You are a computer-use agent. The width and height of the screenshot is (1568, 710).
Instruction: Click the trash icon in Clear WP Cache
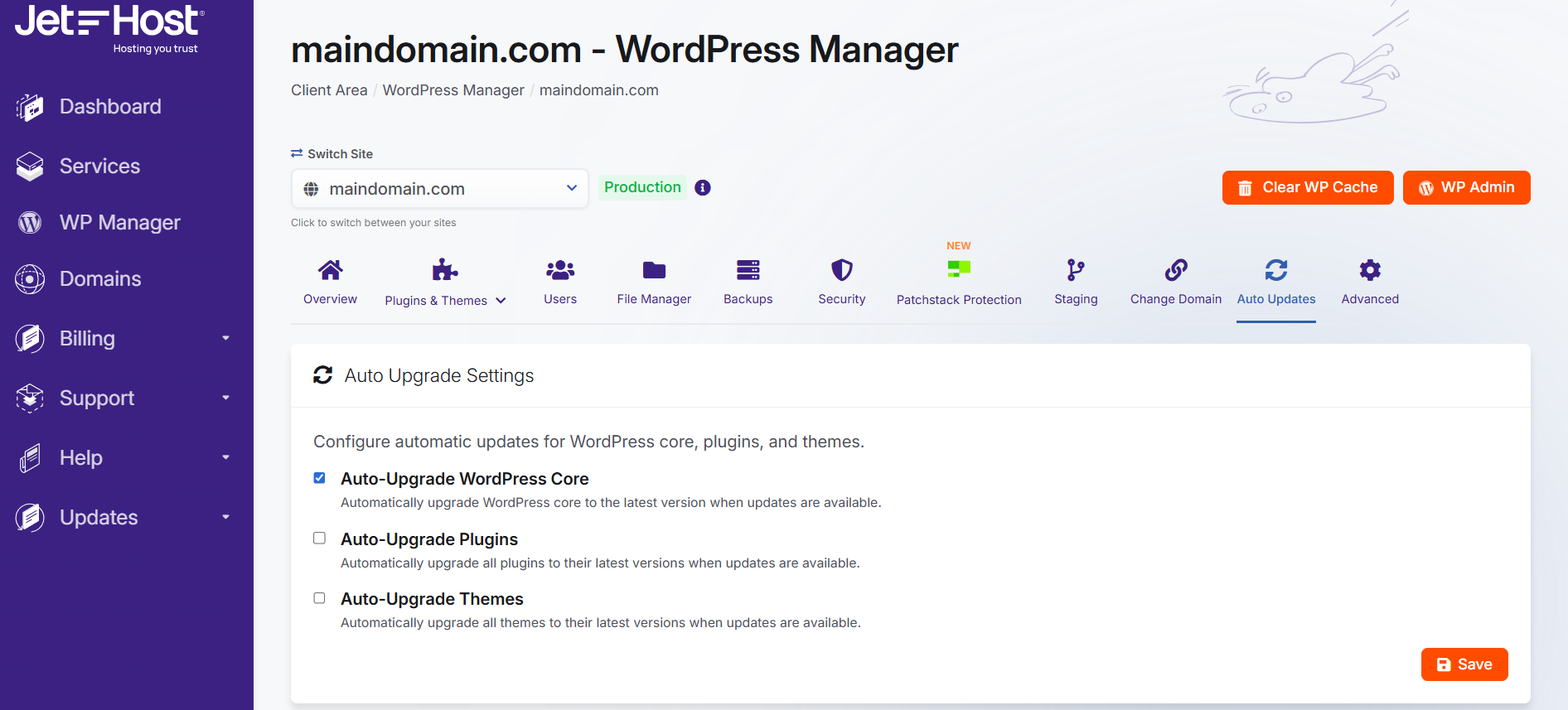pos(1245,188)
